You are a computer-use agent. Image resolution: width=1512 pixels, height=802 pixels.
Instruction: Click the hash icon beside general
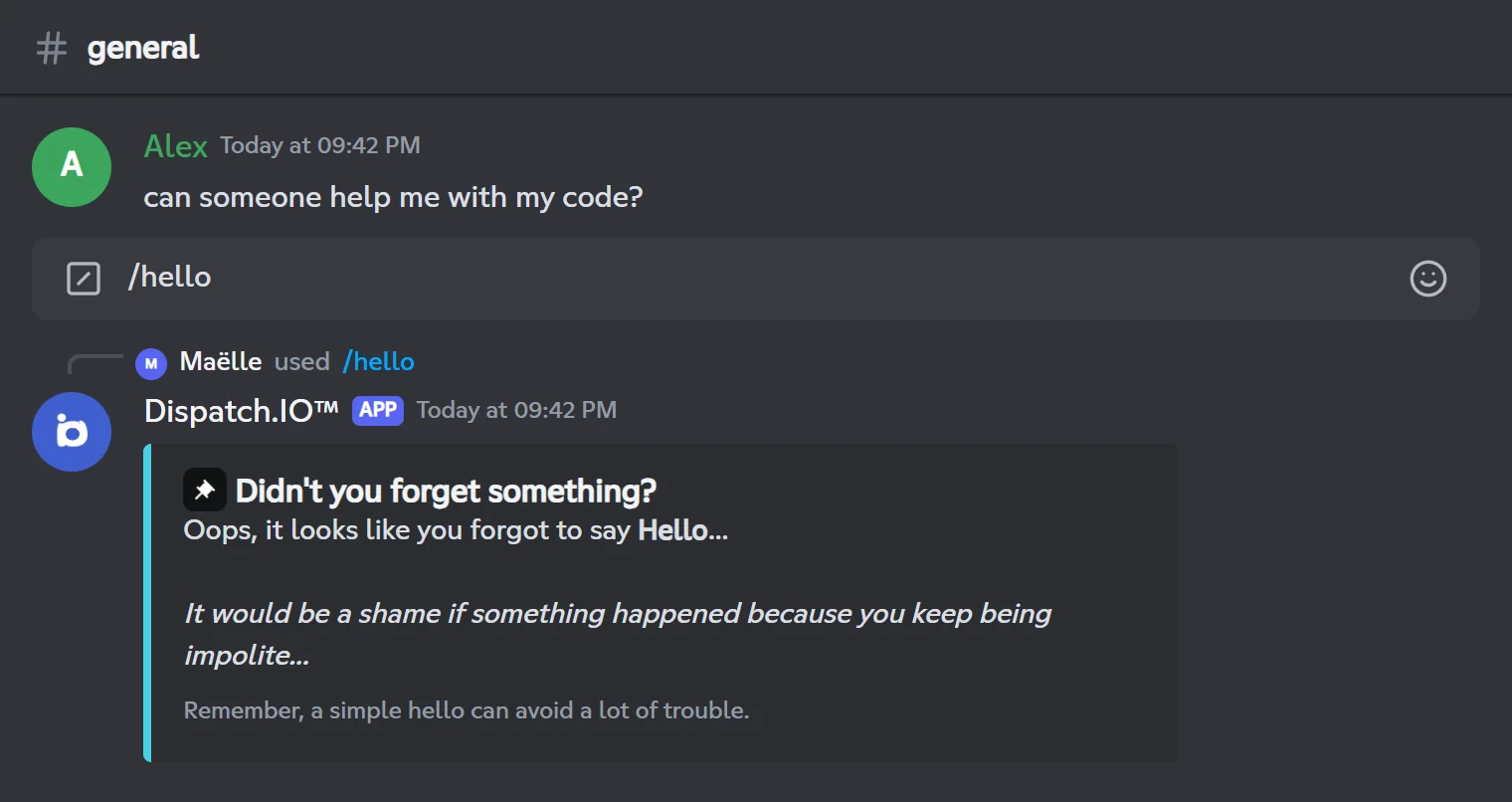52,48
